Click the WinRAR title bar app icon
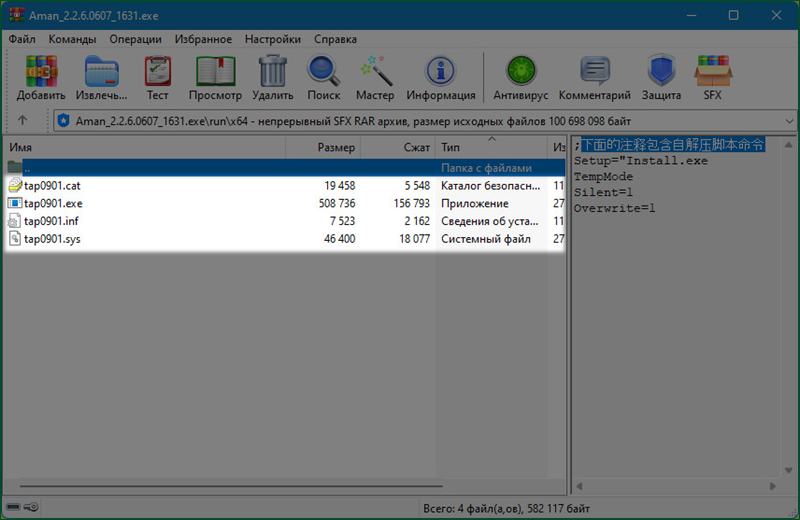 pos(16,15)
